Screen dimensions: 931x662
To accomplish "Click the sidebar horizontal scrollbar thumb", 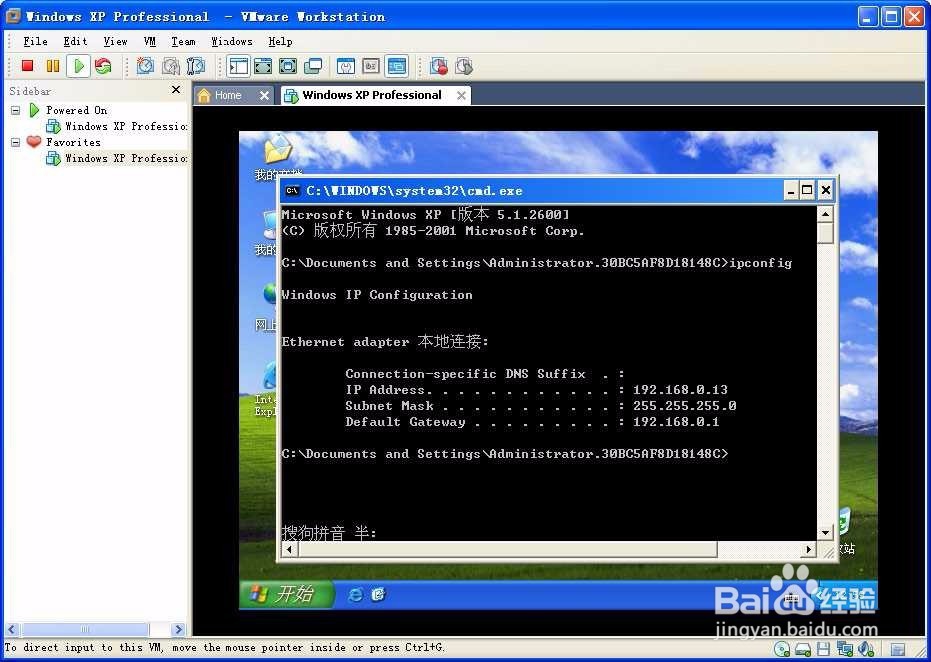I will pos(85,629).
